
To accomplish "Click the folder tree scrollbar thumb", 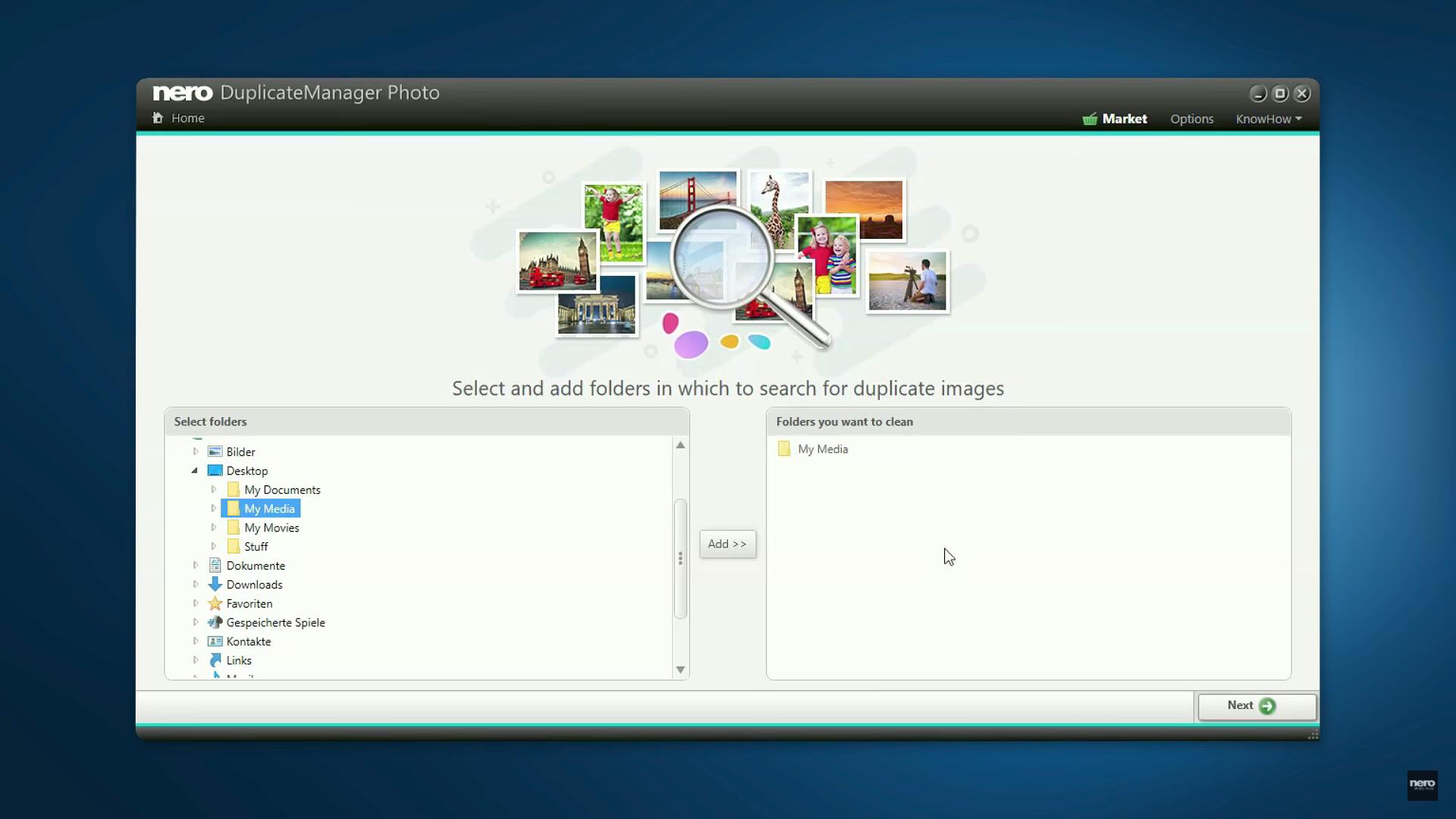I will click(680, 558).
